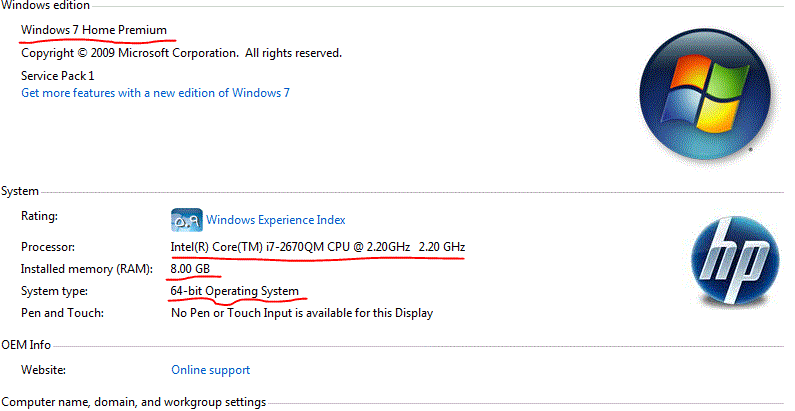Click the Windows 7 Home Premium edition text
The image size is (795, 411).
click(94, 30)
